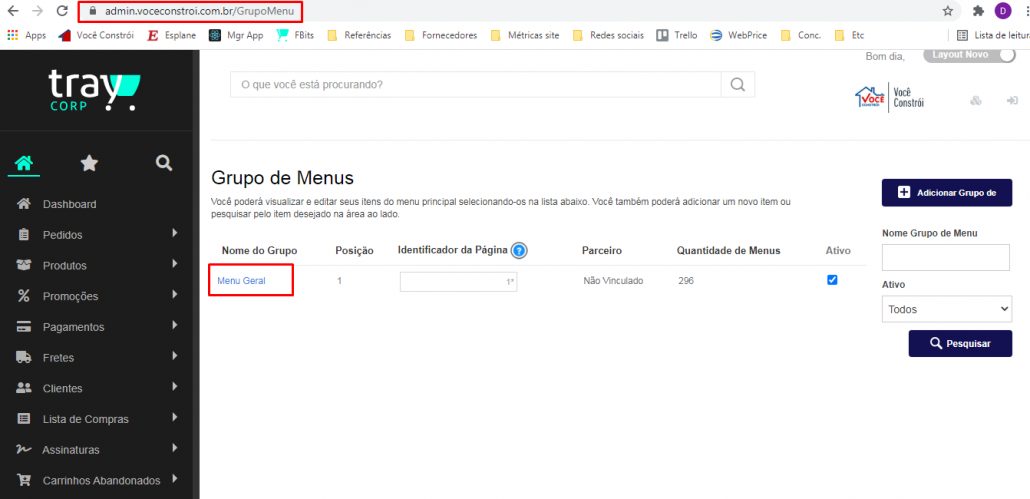Click the home icon in sidebar
Image resolution: width=1030 pixels, height=499 pixels.
[24, 163]
